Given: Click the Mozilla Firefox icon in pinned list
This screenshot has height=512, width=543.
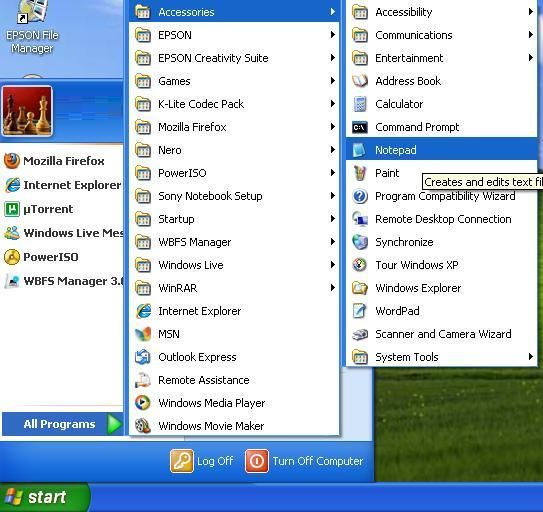Looking at the screenshot, I should coord(12,161).
